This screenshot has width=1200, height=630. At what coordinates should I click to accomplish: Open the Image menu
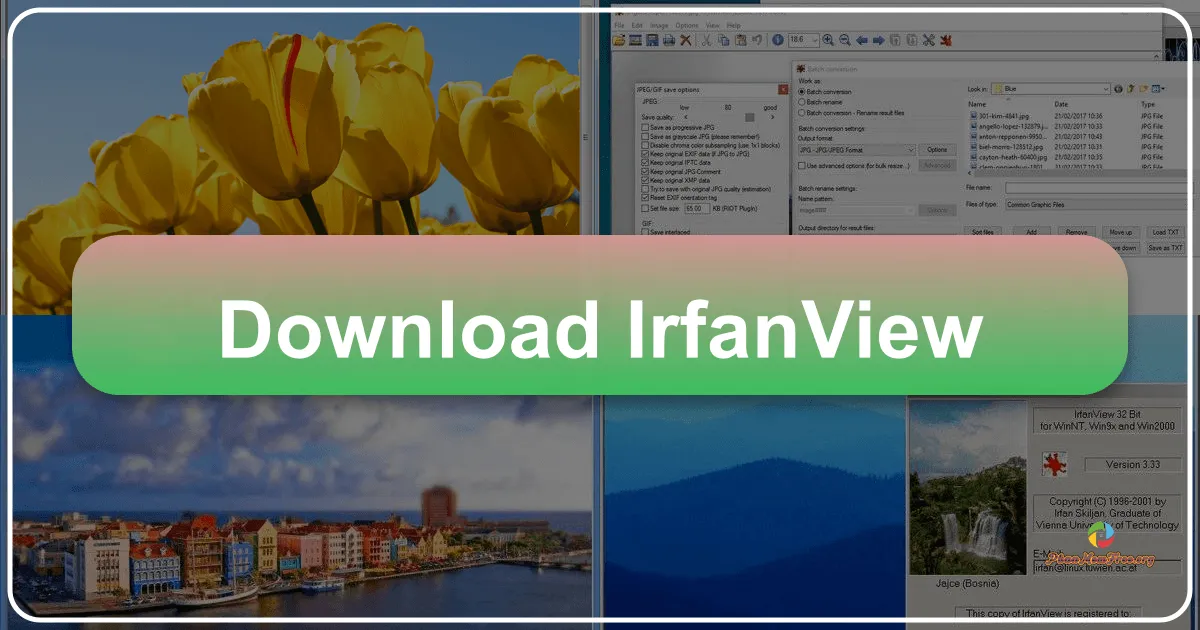pos(660,25)
